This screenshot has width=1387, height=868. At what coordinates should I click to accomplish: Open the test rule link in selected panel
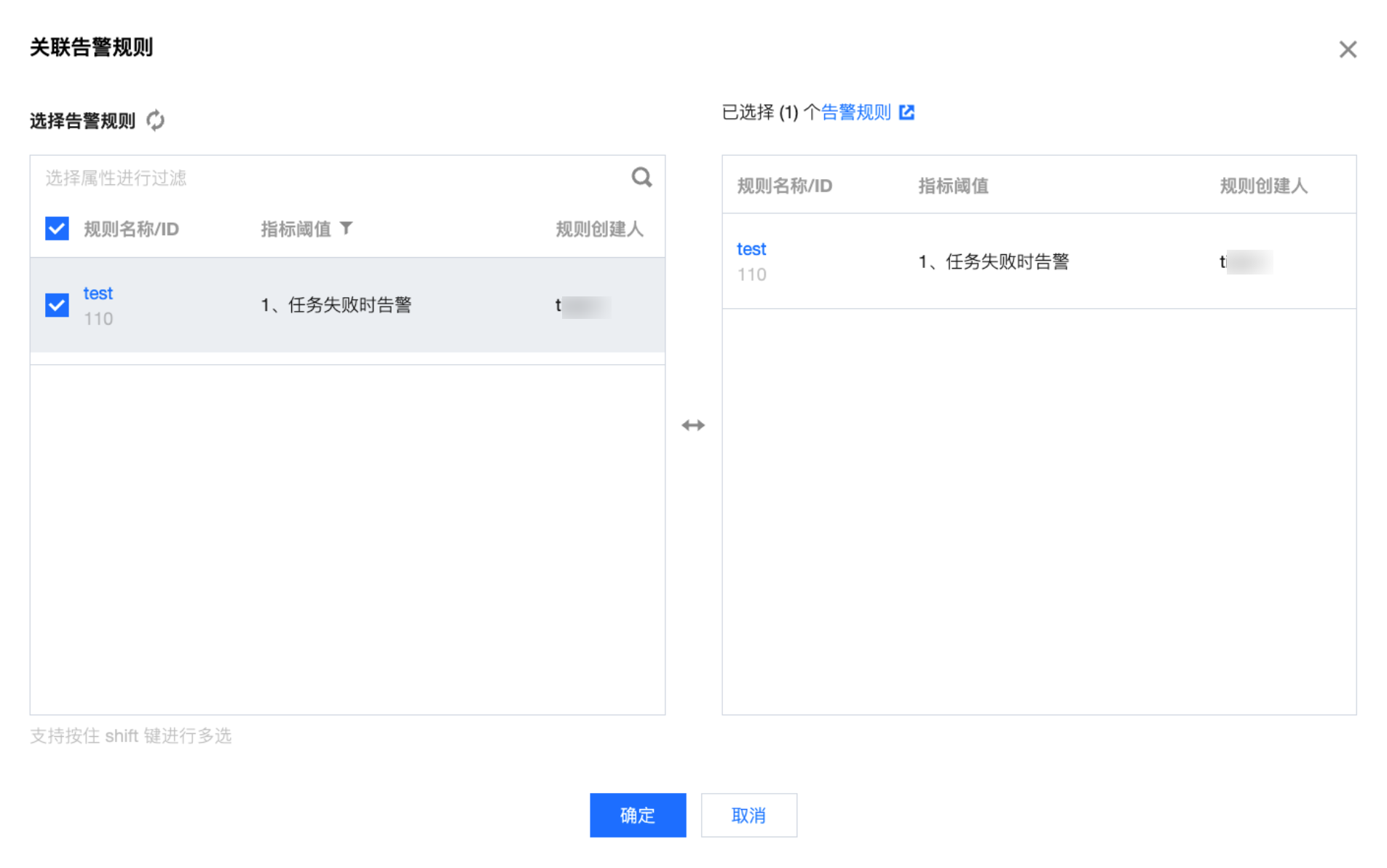pos(751,249)
